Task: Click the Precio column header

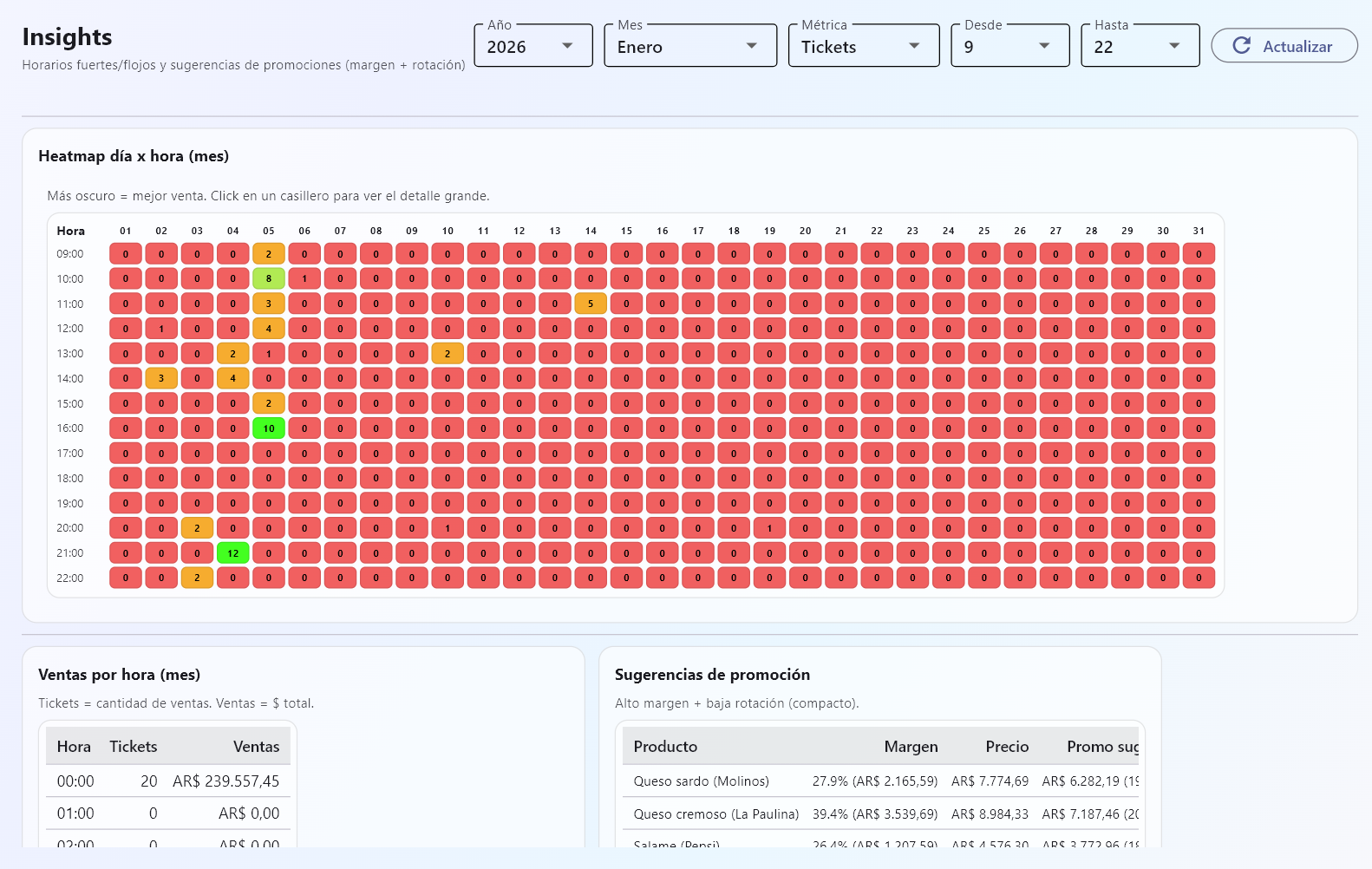Action: [x=1007, y=747]
